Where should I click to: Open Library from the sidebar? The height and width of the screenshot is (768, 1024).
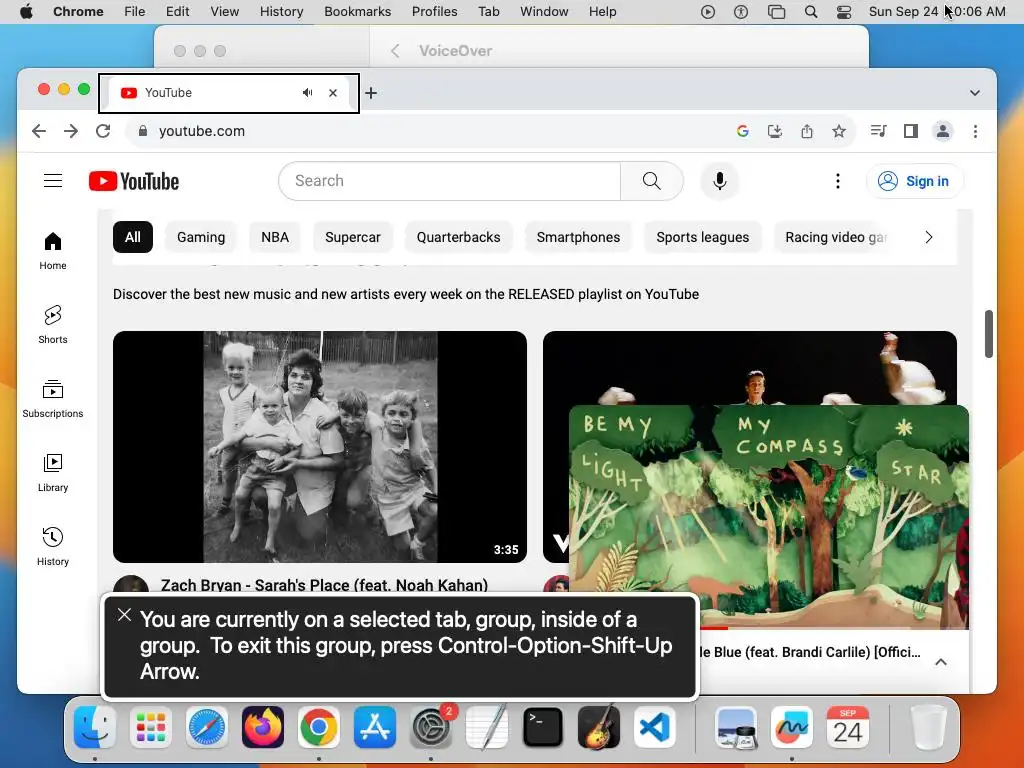coord(53,473)
